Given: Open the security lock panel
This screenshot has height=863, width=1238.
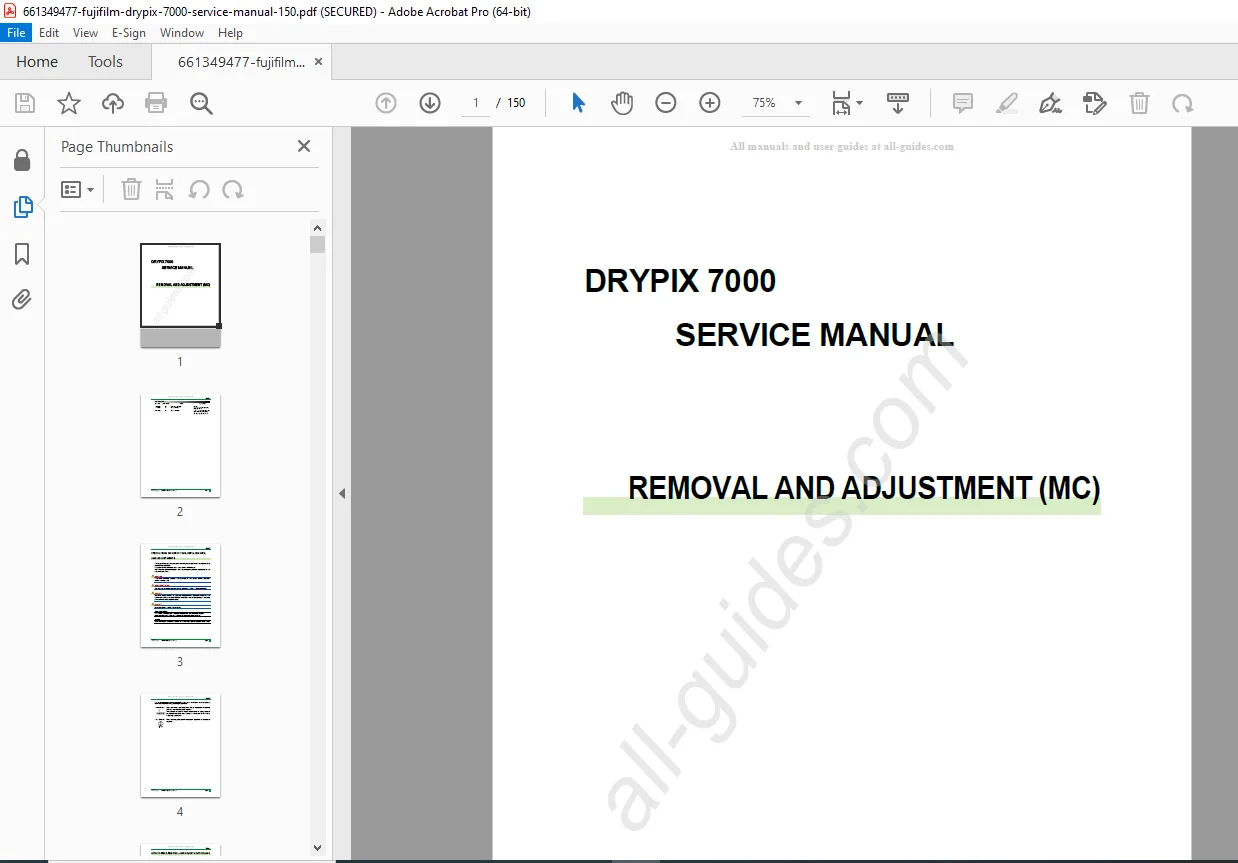Looking at the screenshot, I should [x=22, y=161].
